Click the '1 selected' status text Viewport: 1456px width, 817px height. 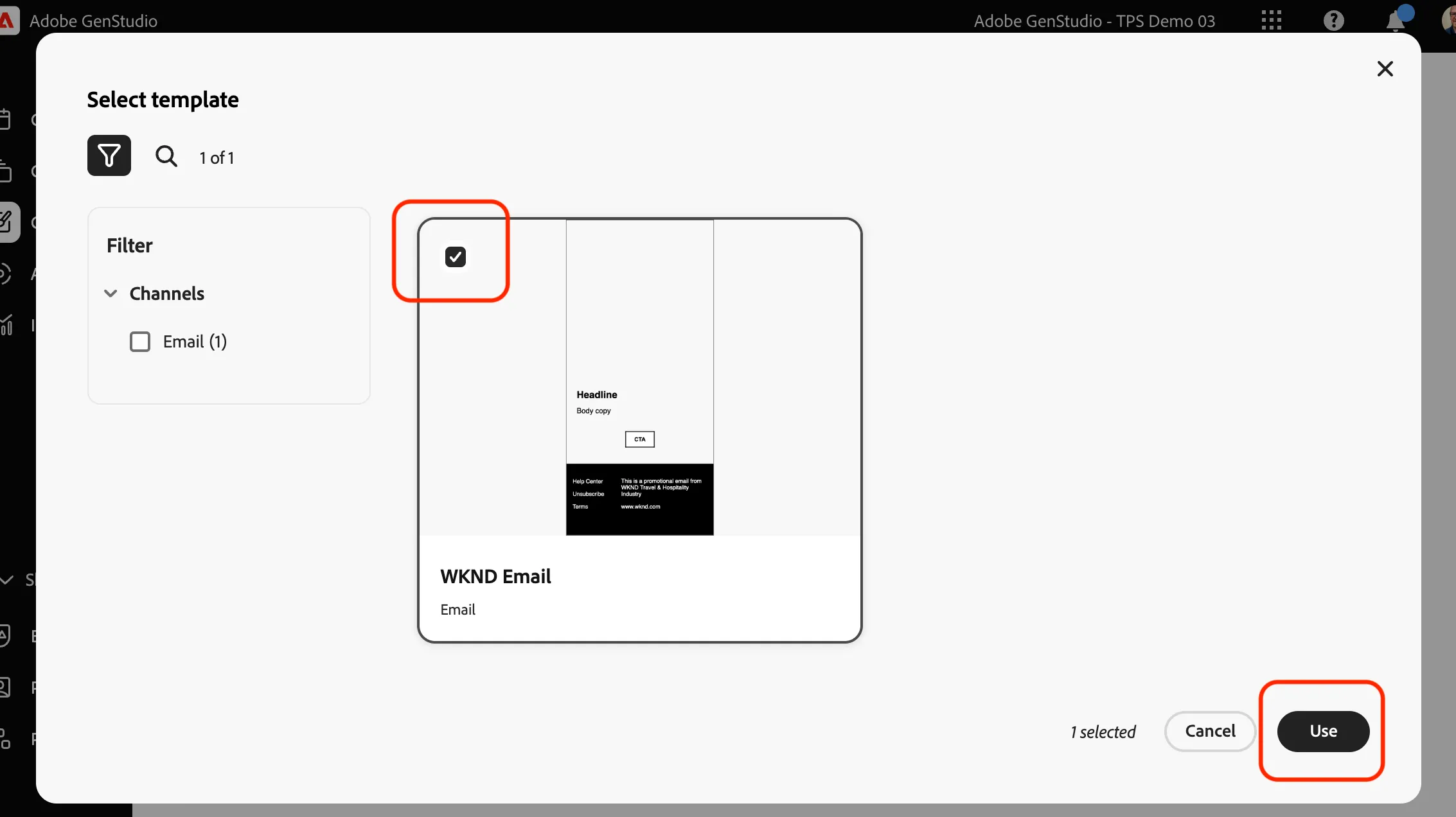[1103, 732]
